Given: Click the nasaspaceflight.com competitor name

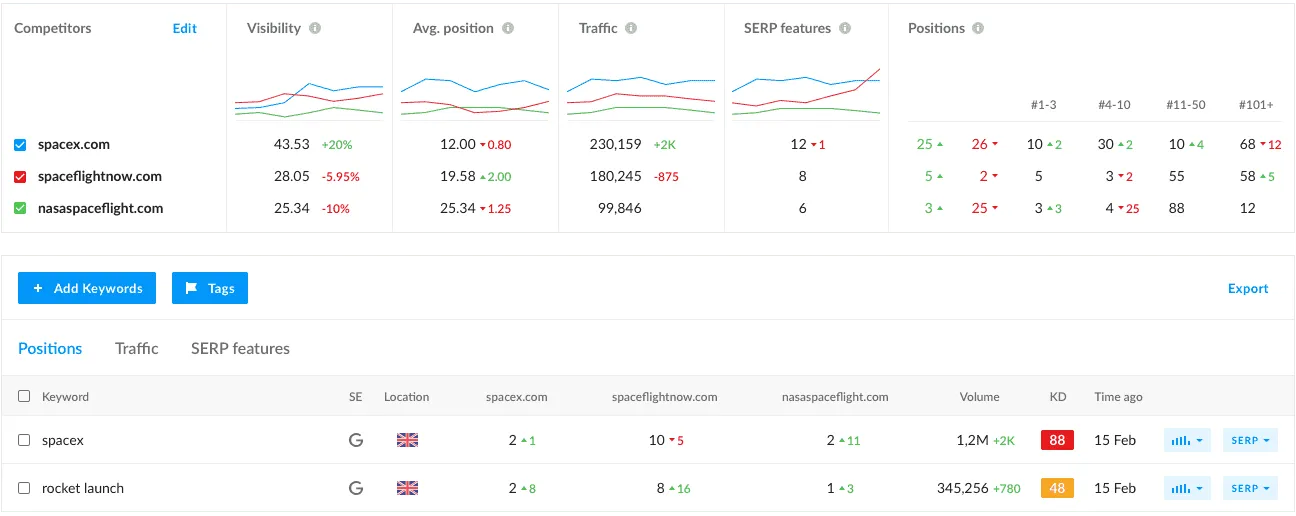Looking at the screenshot, I should 101,208.
